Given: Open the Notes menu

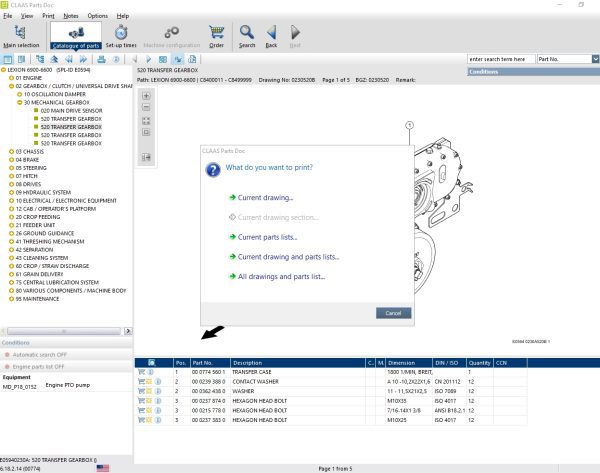Looking at the screenshot, I should 71,16.
